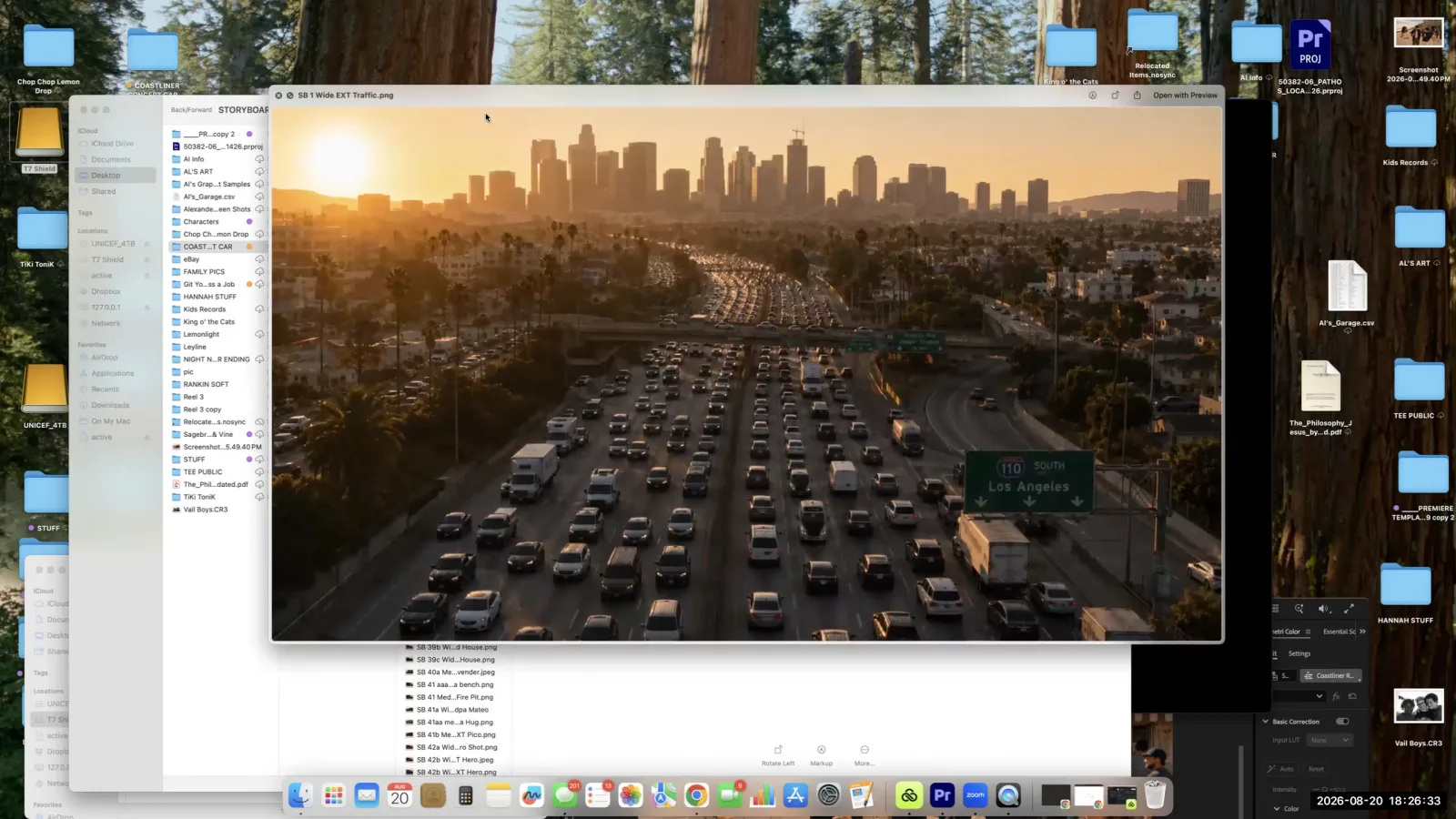Open Zoom from the Dock
The height and width of the screenshot is (819, 1456).
click(975, 795)
